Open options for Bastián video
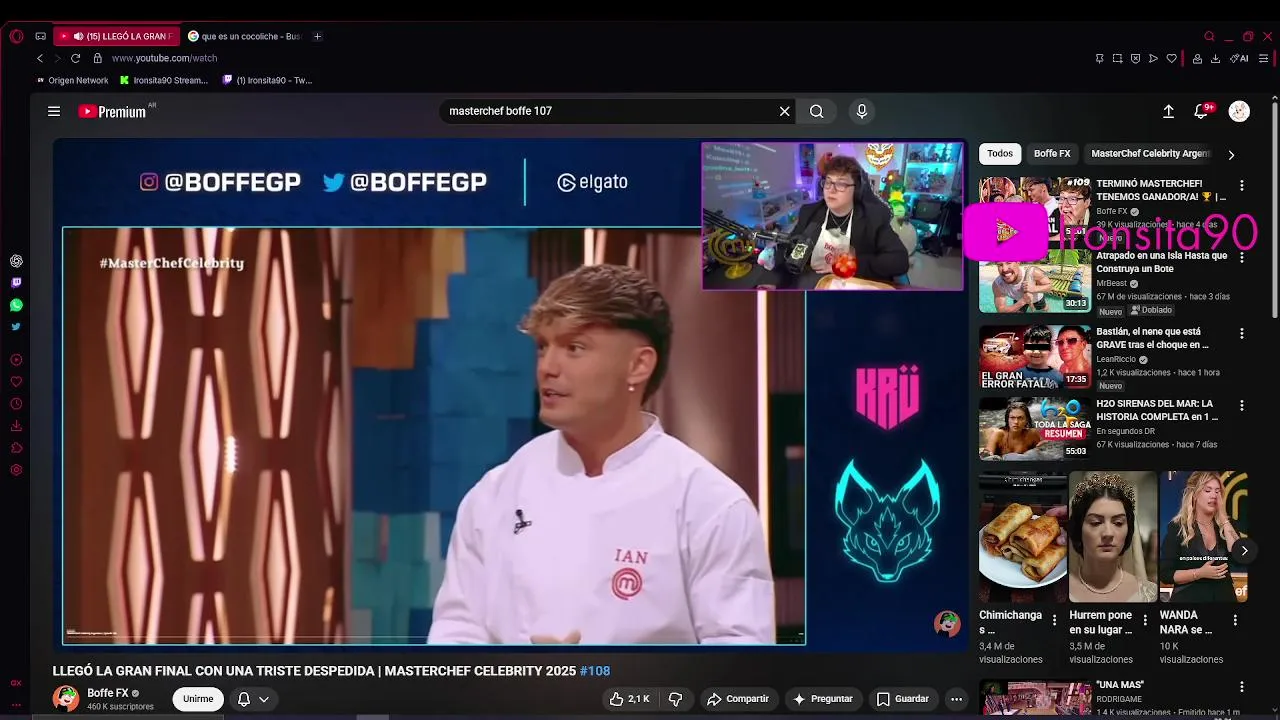Viewport: 1280px width, 720px height. tap(1242, 334)
